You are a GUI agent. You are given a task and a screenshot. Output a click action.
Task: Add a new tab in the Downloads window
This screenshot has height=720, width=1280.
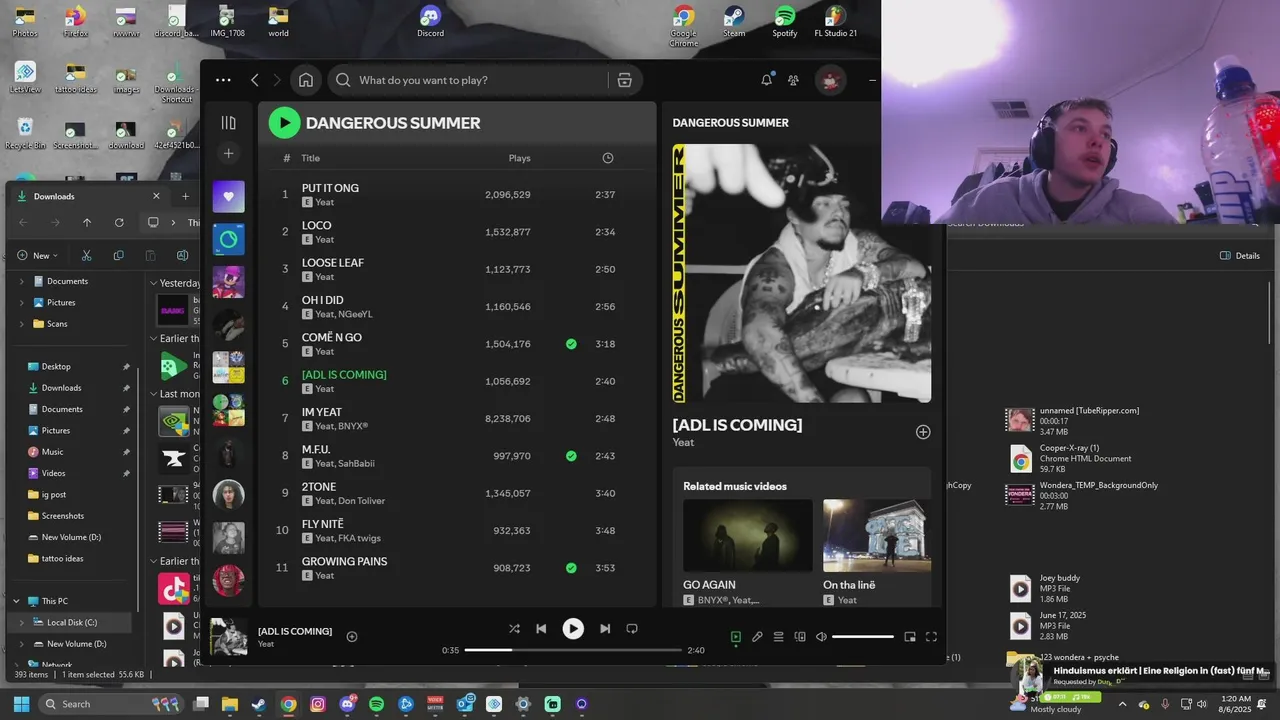point(185,196)
